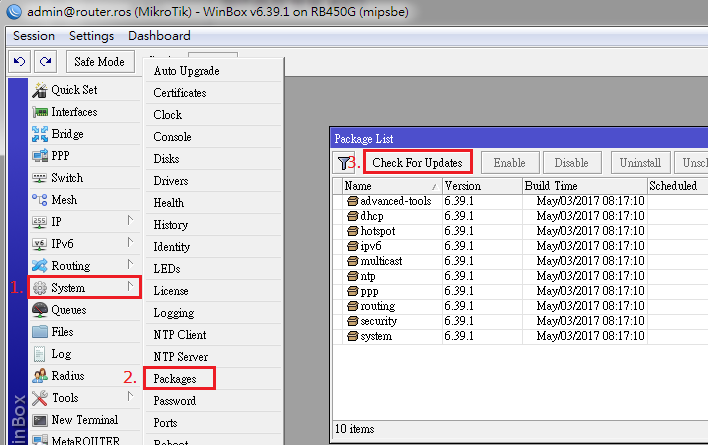Viewport: 708px width, 445px height.
Task: Open Quick Set icon in sidebar
Action: click(40, 90)
